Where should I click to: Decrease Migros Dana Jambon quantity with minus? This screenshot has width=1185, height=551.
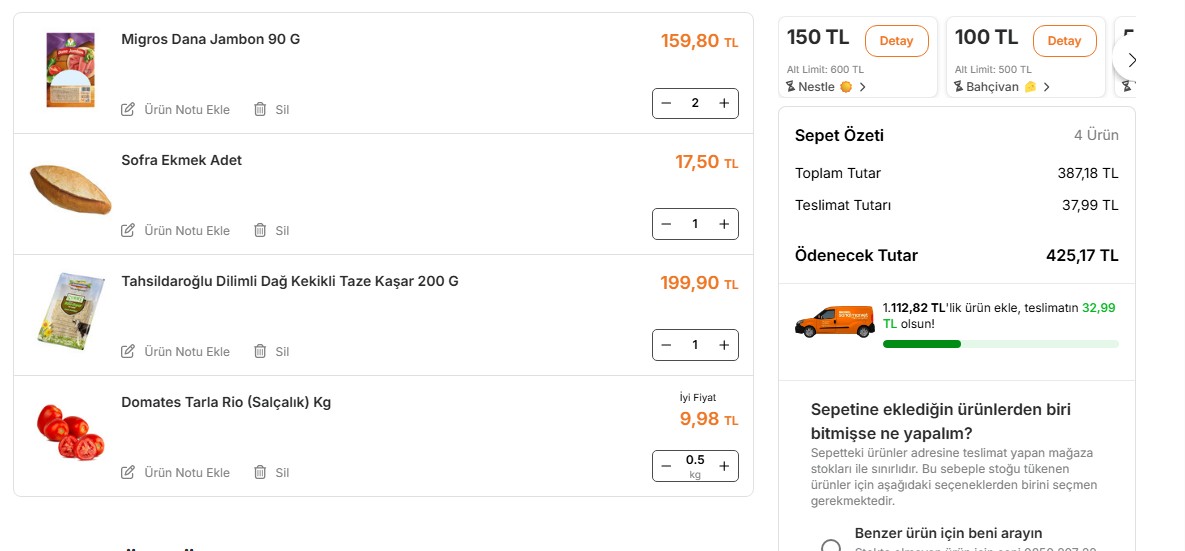[x=666, y=104]
